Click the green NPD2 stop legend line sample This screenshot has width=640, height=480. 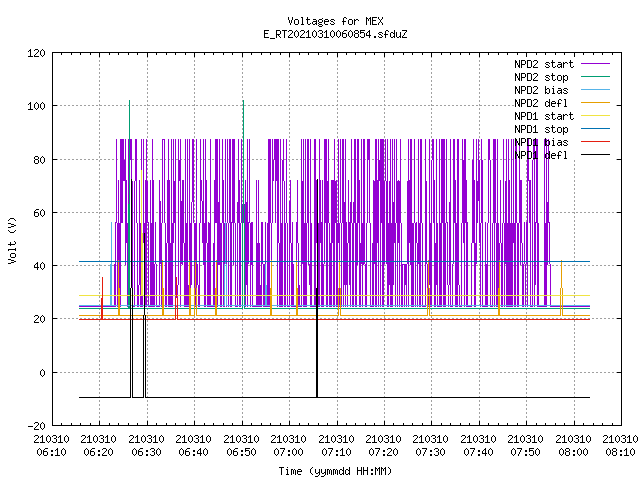pos(596,77)
